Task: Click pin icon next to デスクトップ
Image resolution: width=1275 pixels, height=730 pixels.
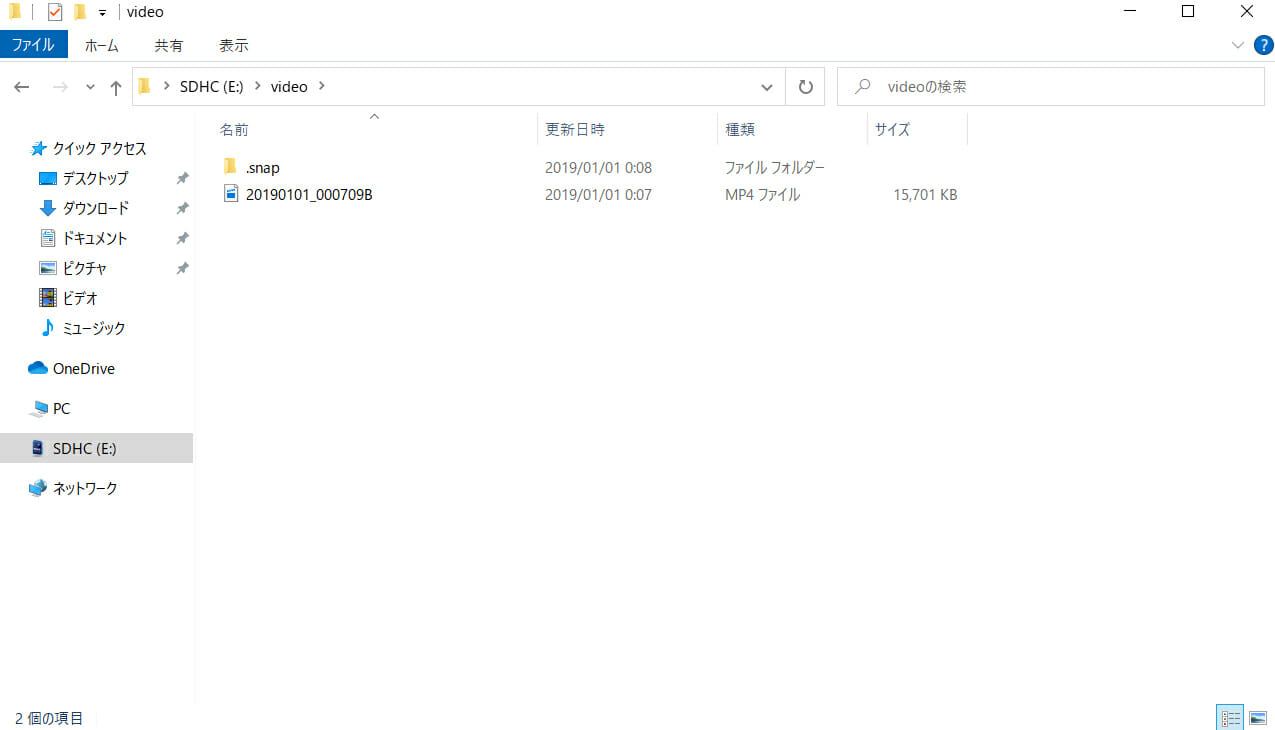Action: click(182, 178)
